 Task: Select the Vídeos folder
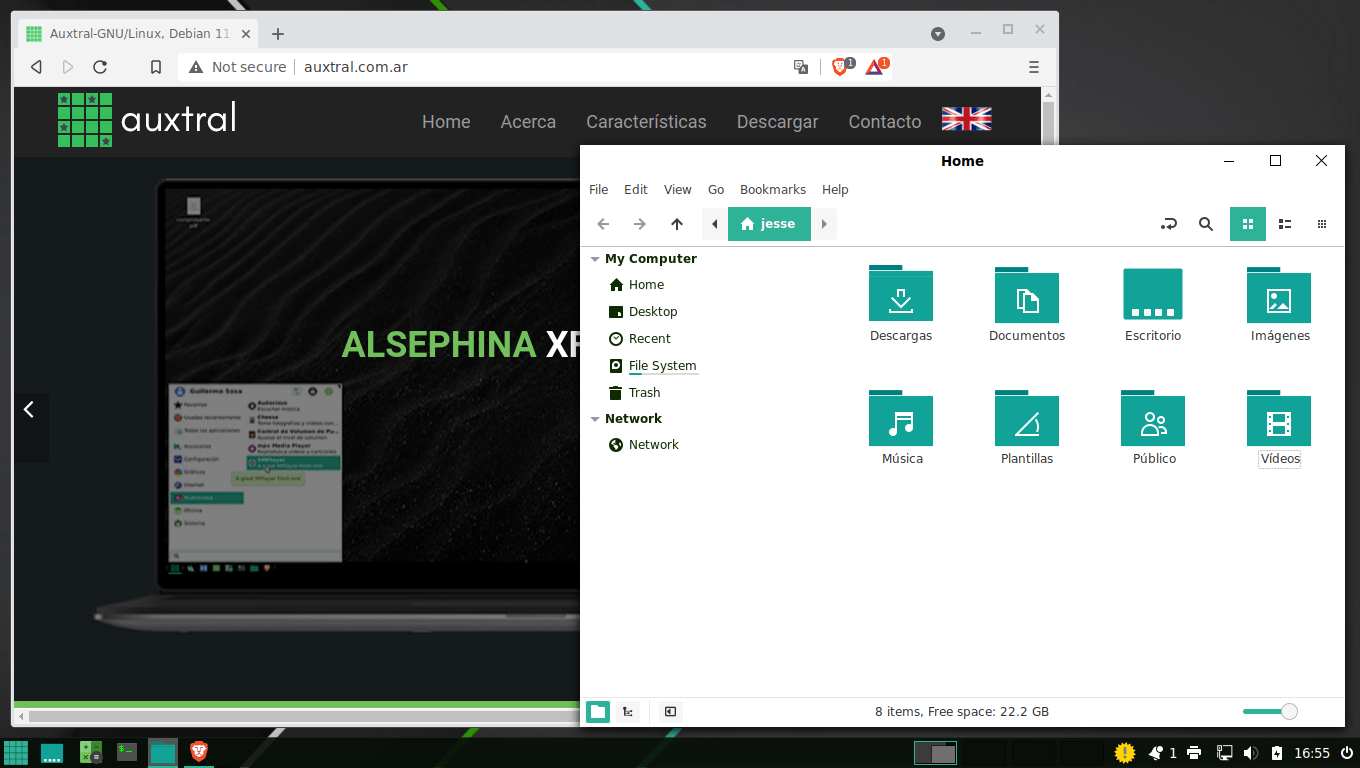pos(1280,427)
